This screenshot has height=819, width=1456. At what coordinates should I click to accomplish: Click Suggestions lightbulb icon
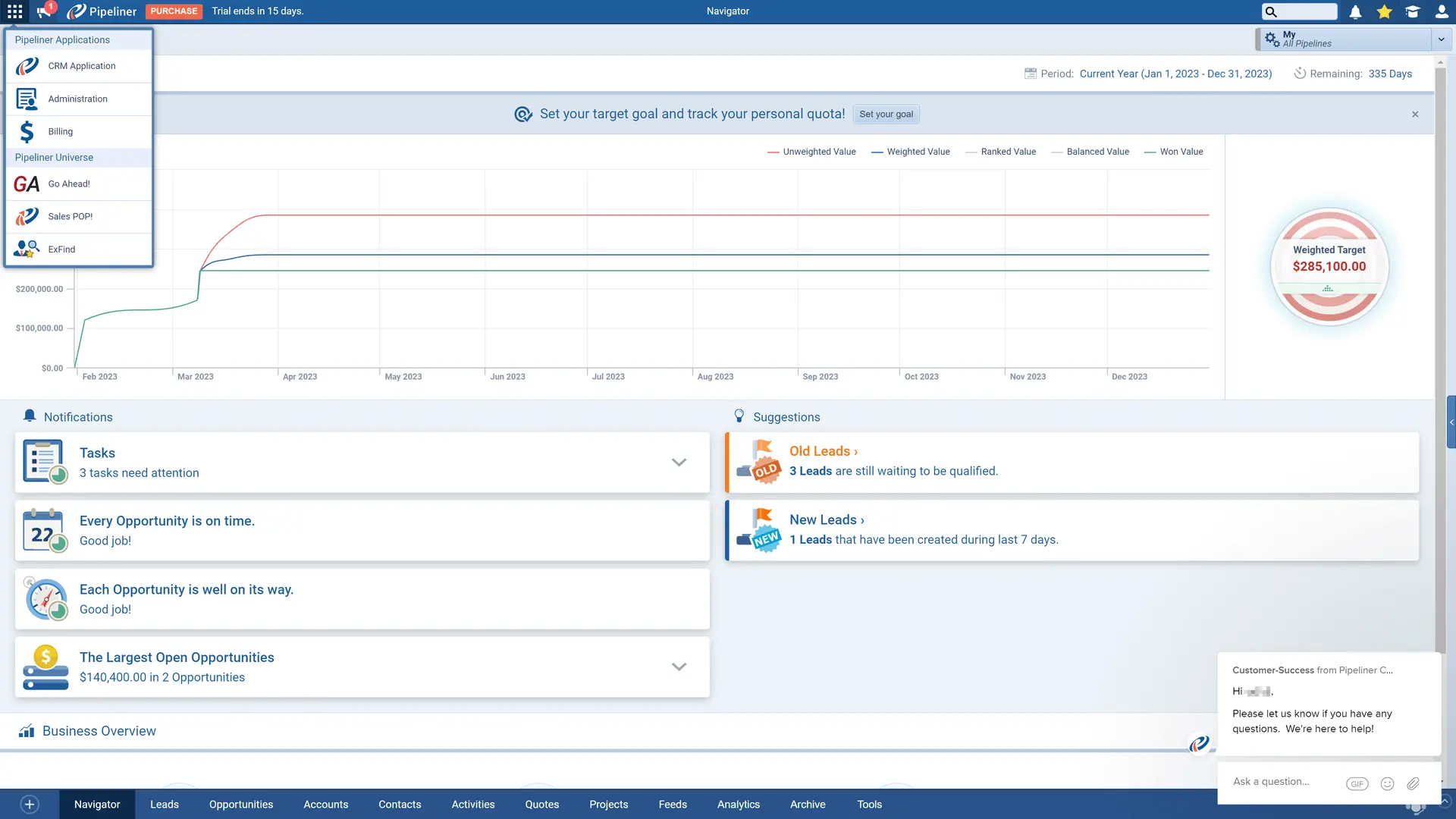(x=739, y=416)
